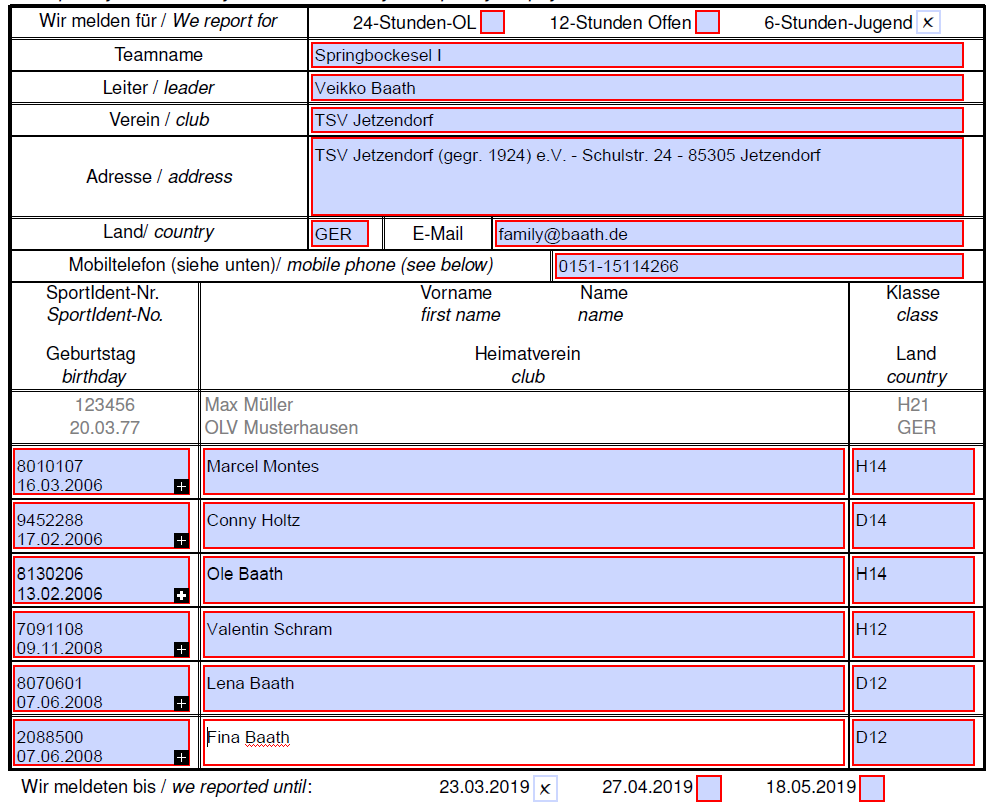Click plus icon in Fina Baath's ID field
The width and height of the screenshot is (998, 810).
coord(181,757)
